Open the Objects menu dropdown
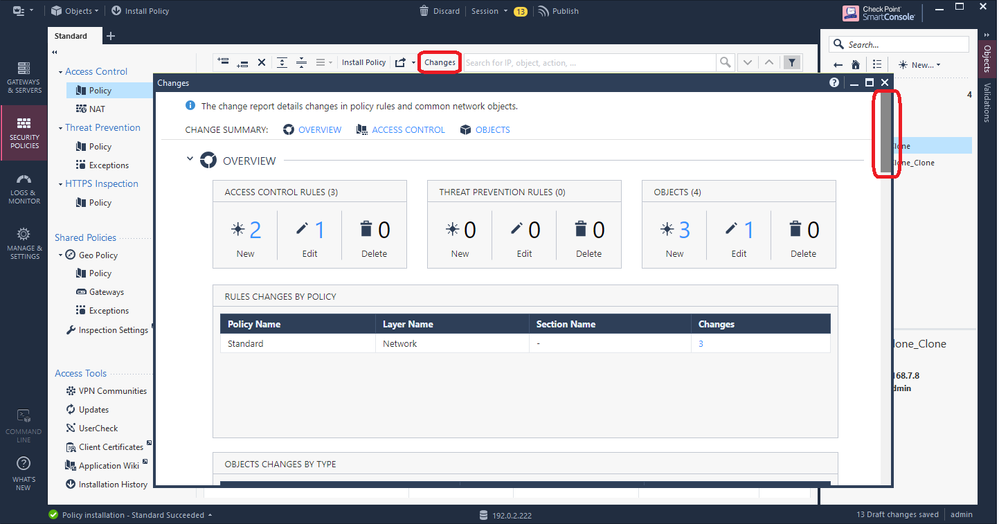Image resolution: width=999 pixels, height=524 pixels. point(75,11)
